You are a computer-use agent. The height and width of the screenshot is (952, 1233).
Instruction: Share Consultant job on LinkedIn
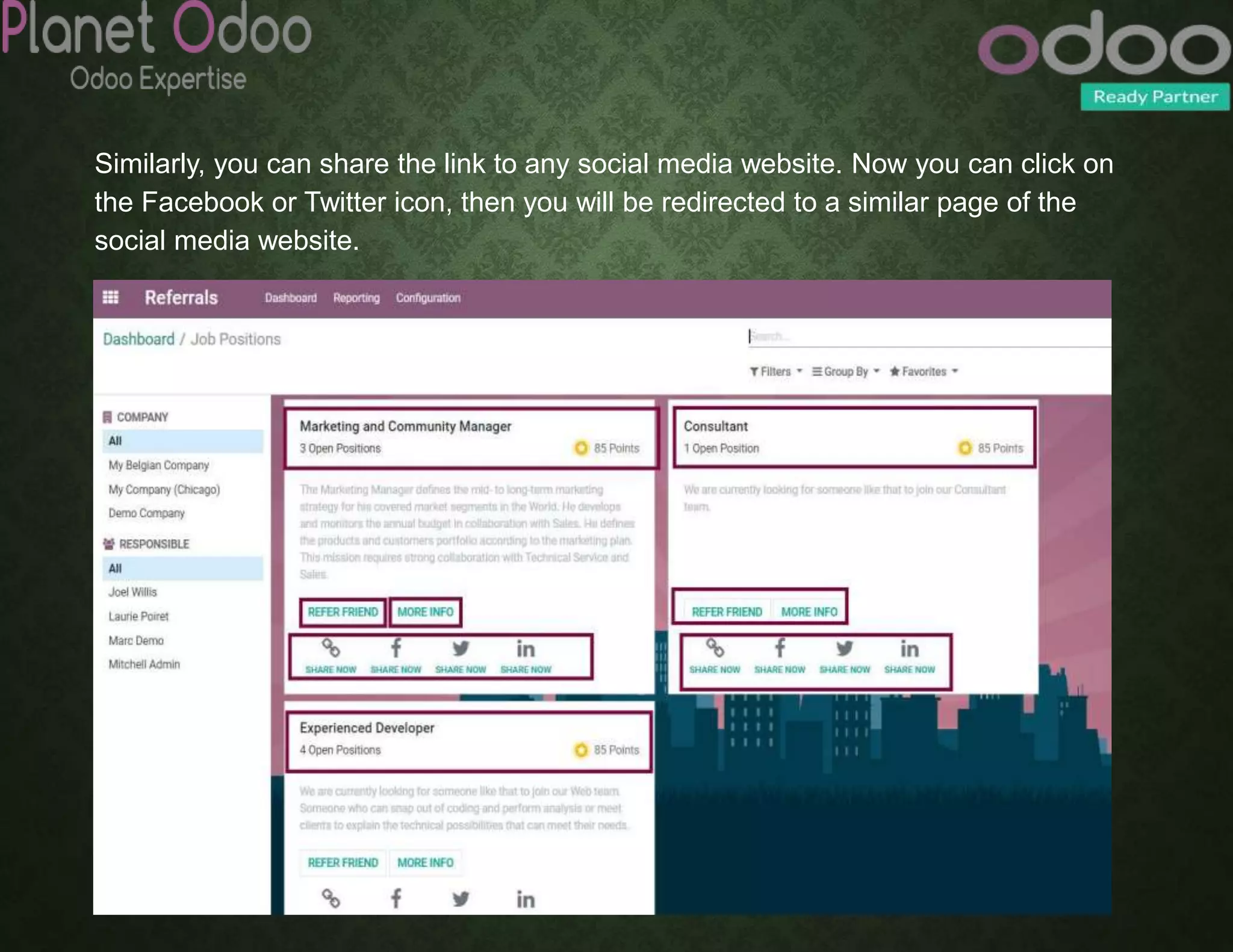(x=910, y=649)
